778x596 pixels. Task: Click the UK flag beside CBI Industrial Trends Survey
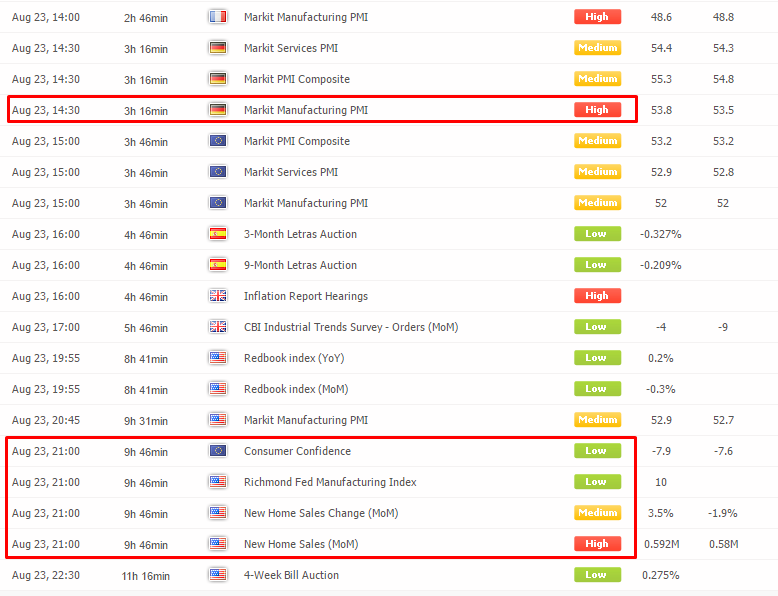pyautogui.click(x=218, y=327)
